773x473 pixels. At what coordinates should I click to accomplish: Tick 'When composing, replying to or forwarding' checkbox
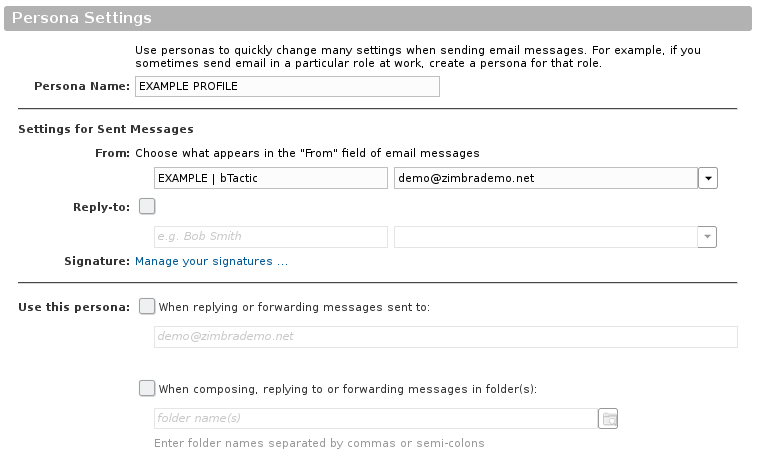tap(147, 388)
